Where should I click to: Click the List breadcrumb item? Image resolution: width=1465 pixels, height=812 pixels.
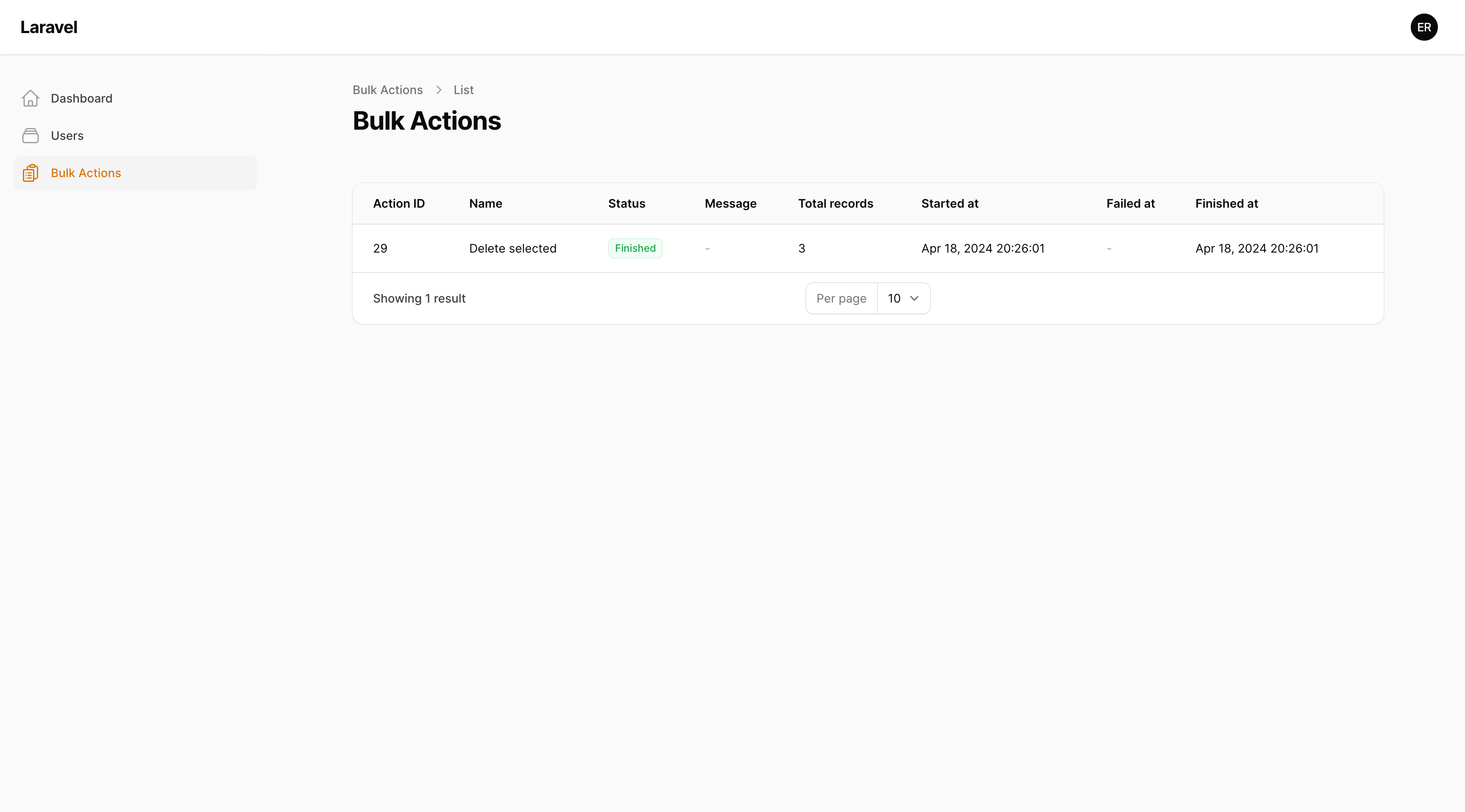463,90
